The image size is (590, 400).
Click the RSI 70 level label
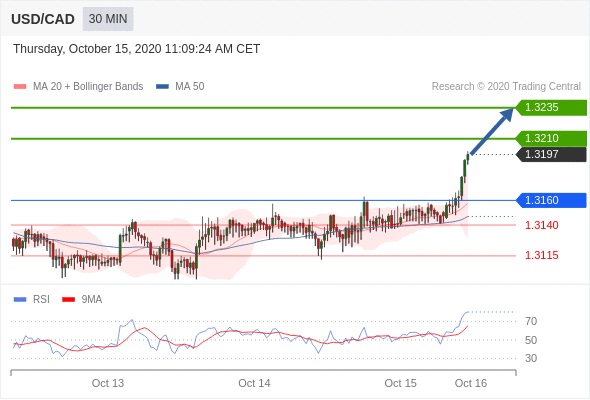(531, 321)
